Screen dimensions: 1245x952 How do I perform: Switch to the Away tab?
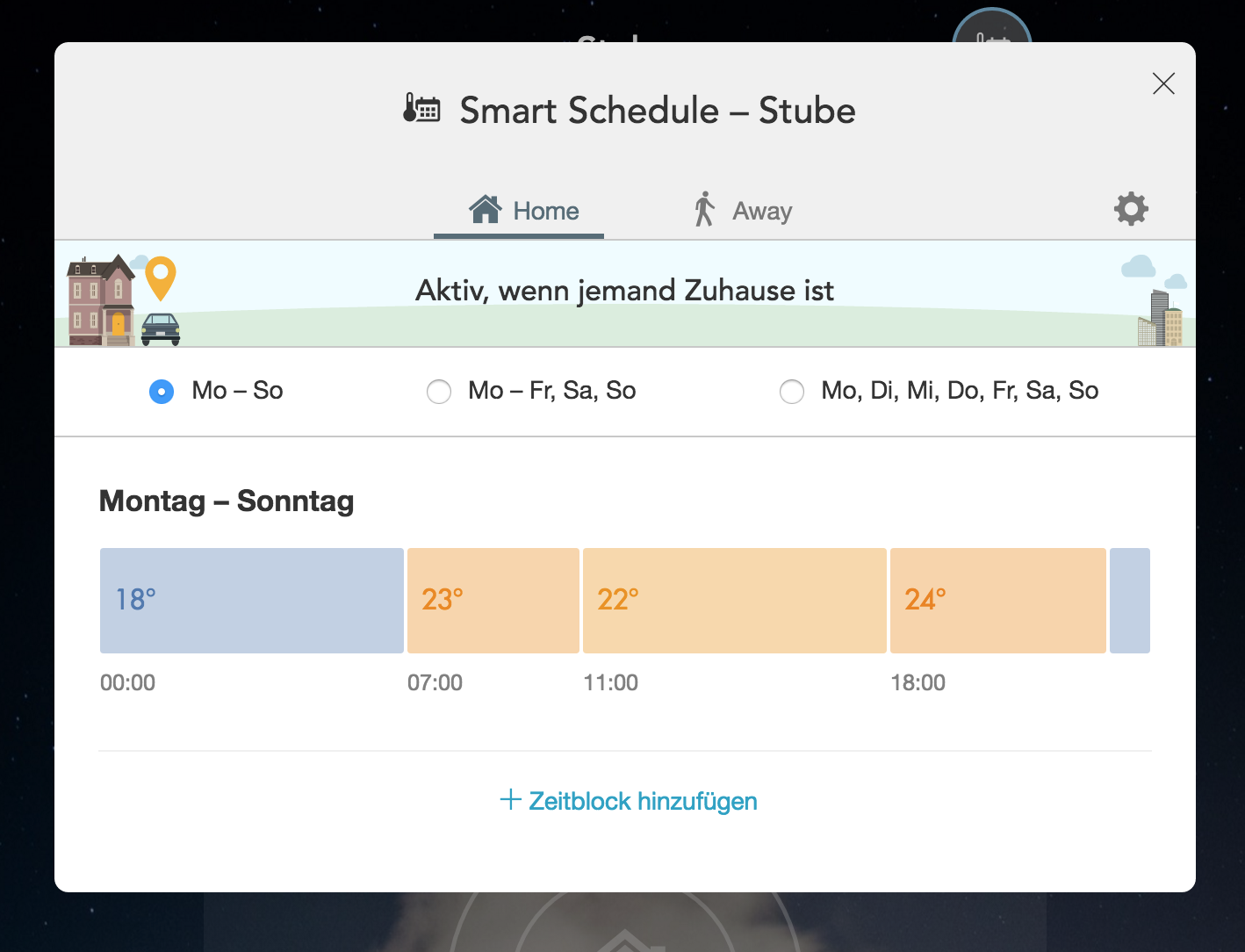(743, 211)
